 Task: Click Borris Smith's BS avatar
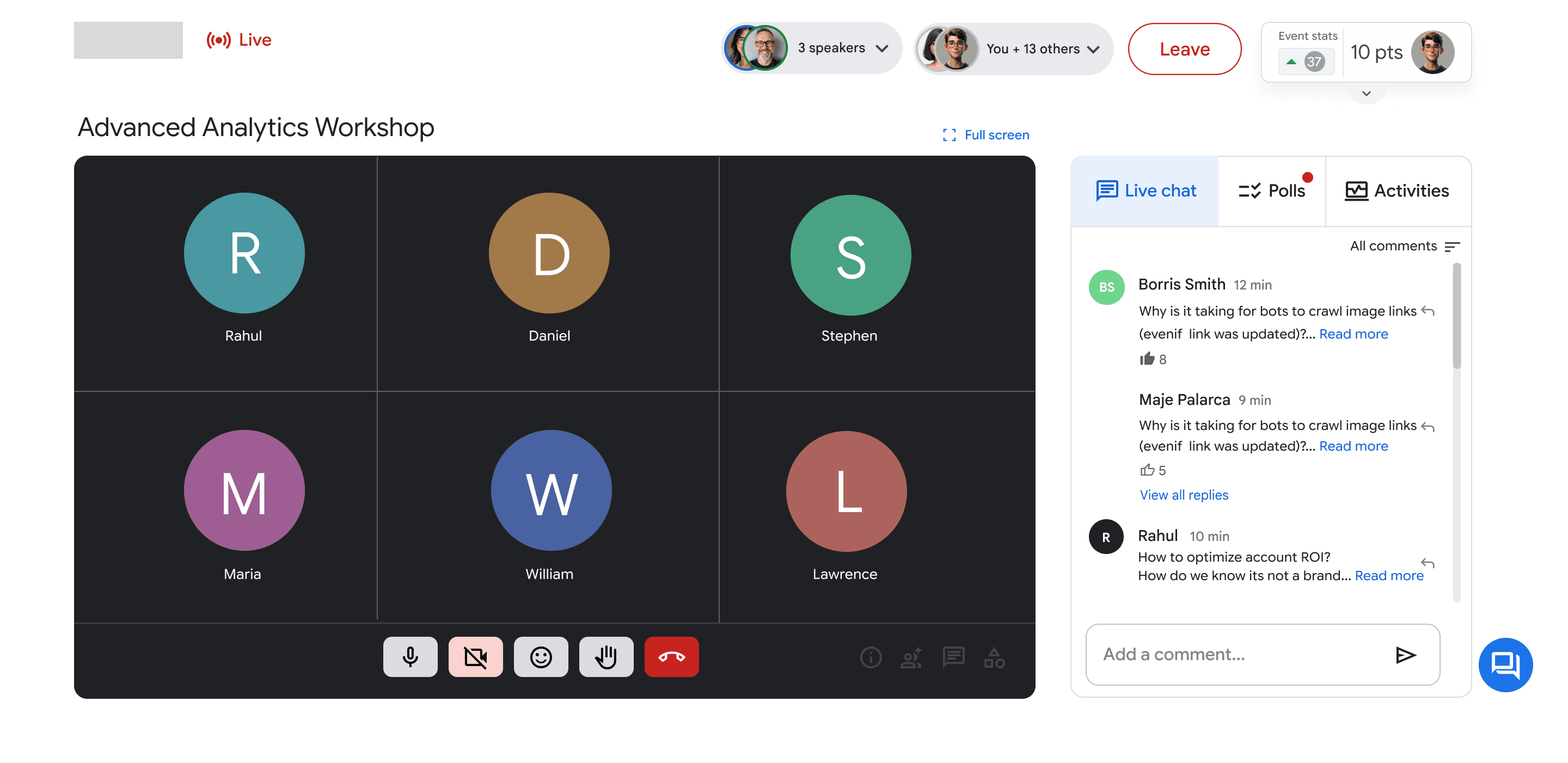tap(1106, 287)
